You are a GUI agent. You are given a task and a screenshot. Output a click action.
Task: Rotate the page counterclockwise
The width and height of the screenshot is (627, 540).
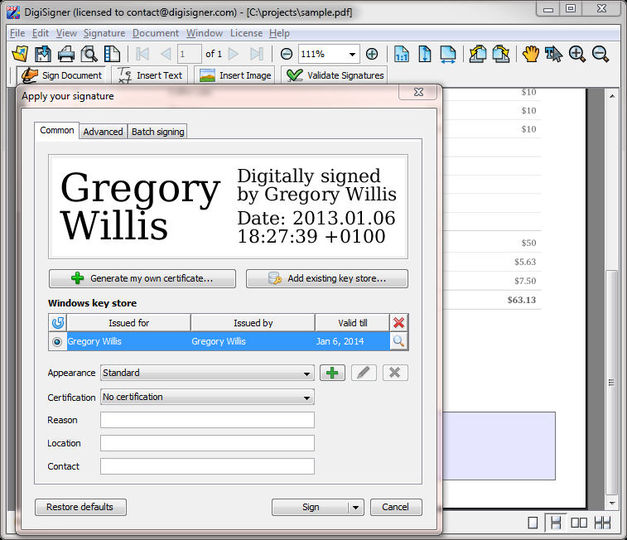[478, 54]
